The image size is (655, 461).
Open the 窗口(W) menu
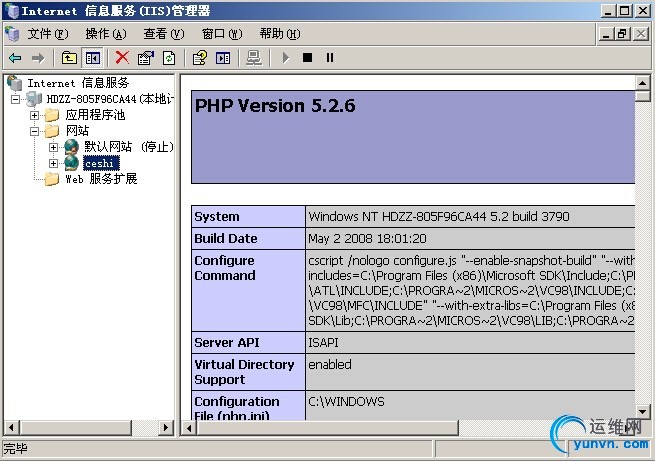pos(222,34)
